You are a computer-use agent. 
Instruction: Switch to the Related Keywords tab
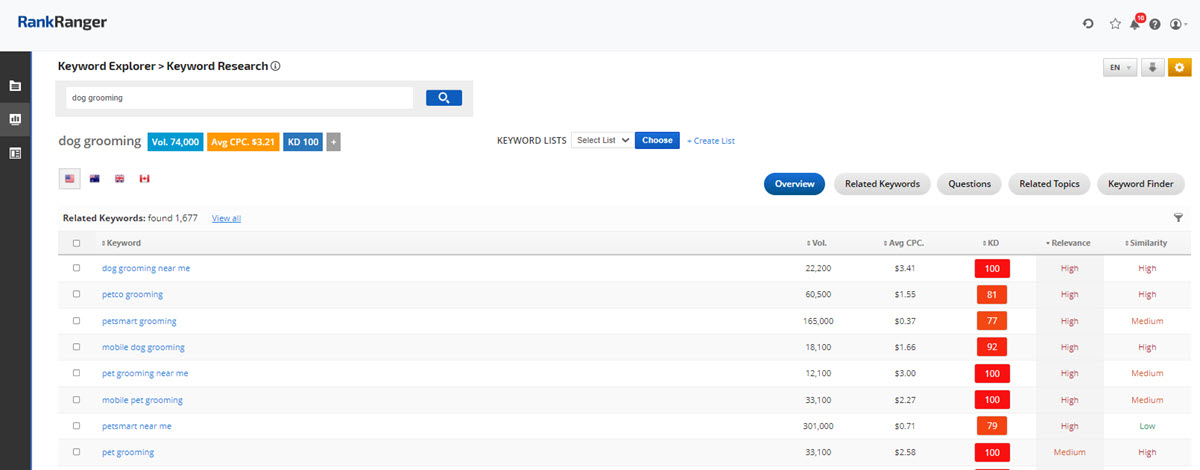pos(882,184)
